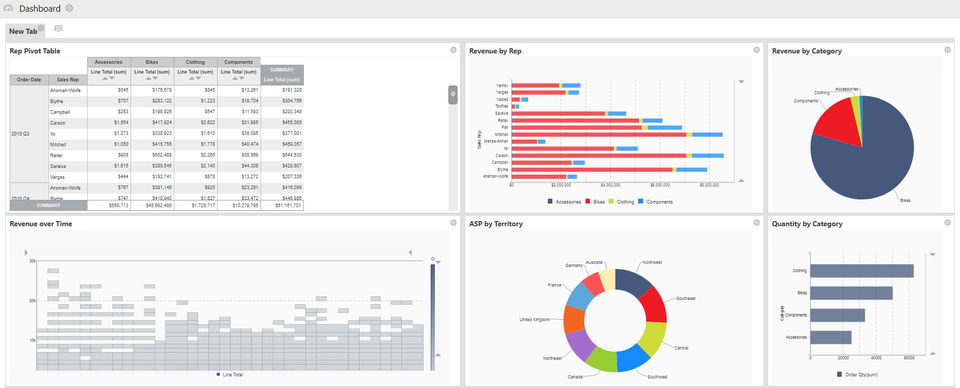The width and height of the screenshot is (960, 388).
Task: Sort Components Line Total descending arrow
Action: tap(242, 78)
